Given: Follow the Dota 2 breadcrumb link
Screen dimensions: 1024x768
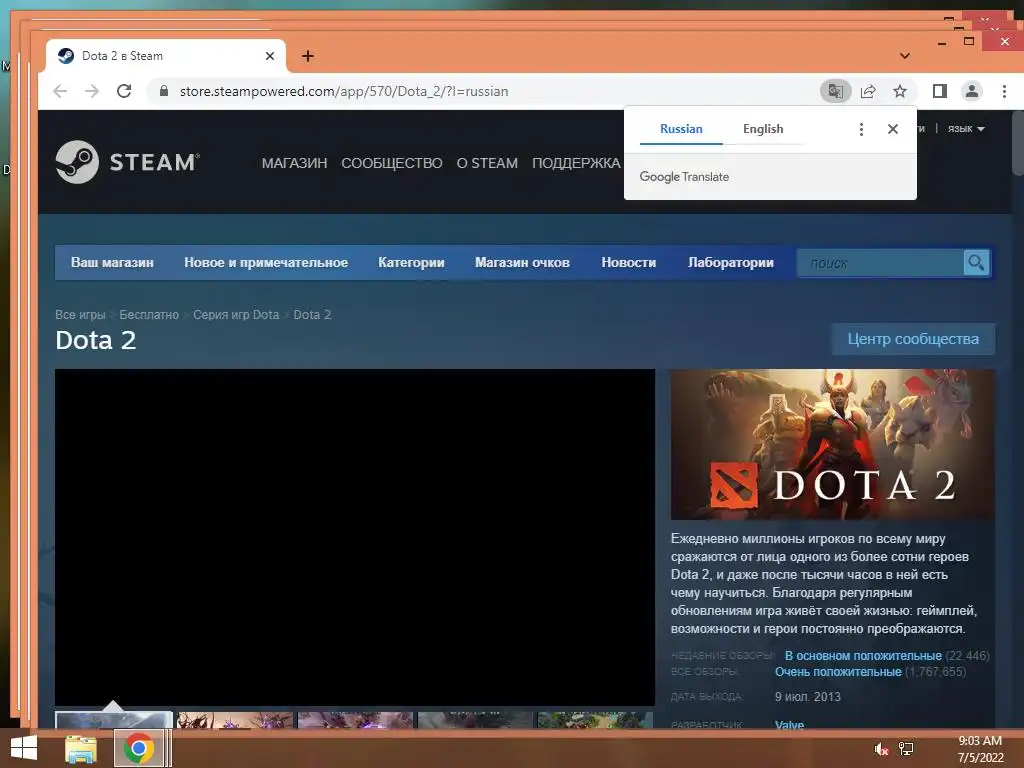Looking at the screenshot, I should coord(312,315).
